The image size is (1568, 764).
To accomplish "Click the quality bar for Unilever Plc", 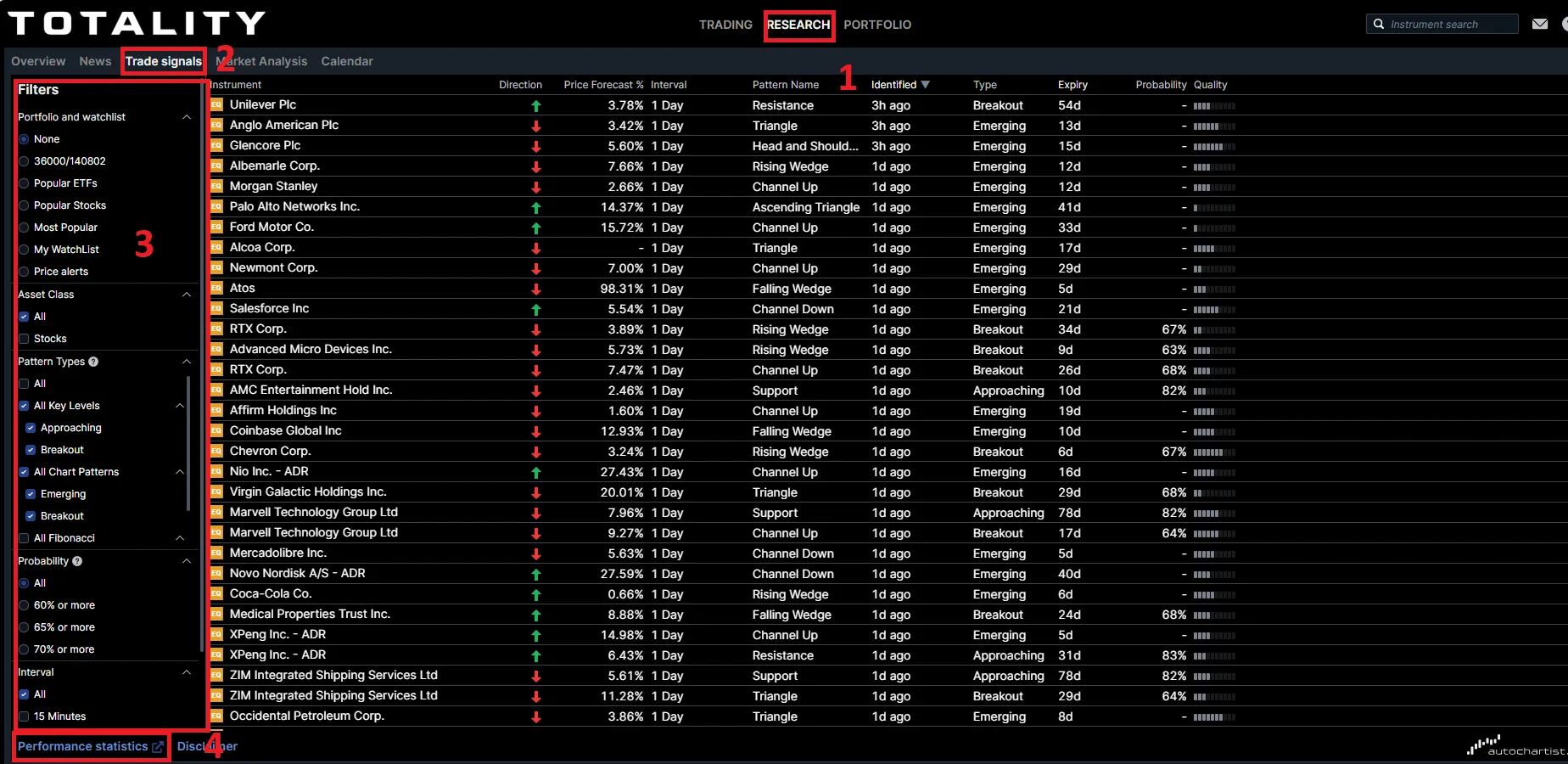I will [x=1214, y=106].
